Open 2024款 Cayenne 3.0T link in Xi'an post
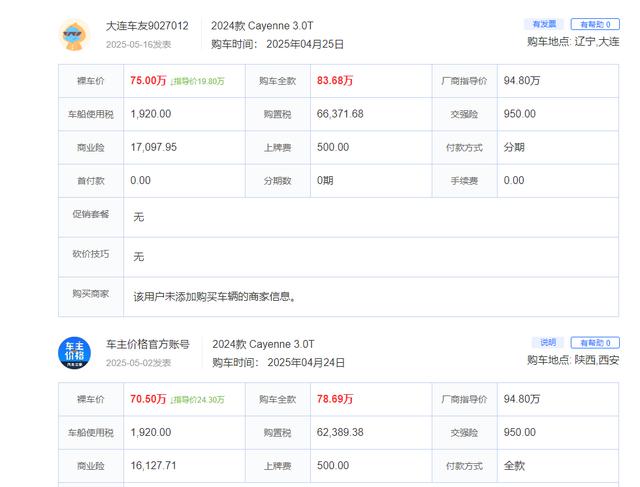 click(x=263, y=344)
